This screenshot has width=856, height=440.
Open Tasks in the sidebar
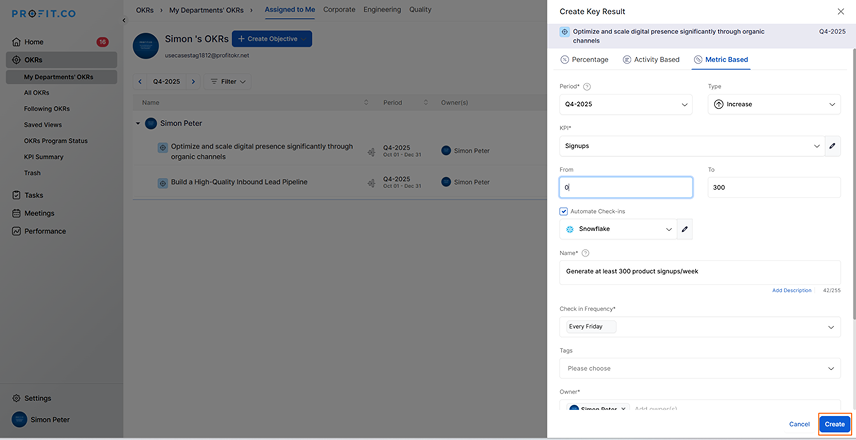[33, 195]
